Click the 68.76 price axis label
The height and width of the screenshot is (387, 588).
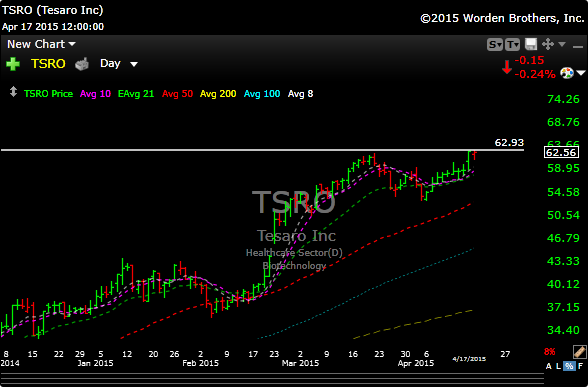563,122
